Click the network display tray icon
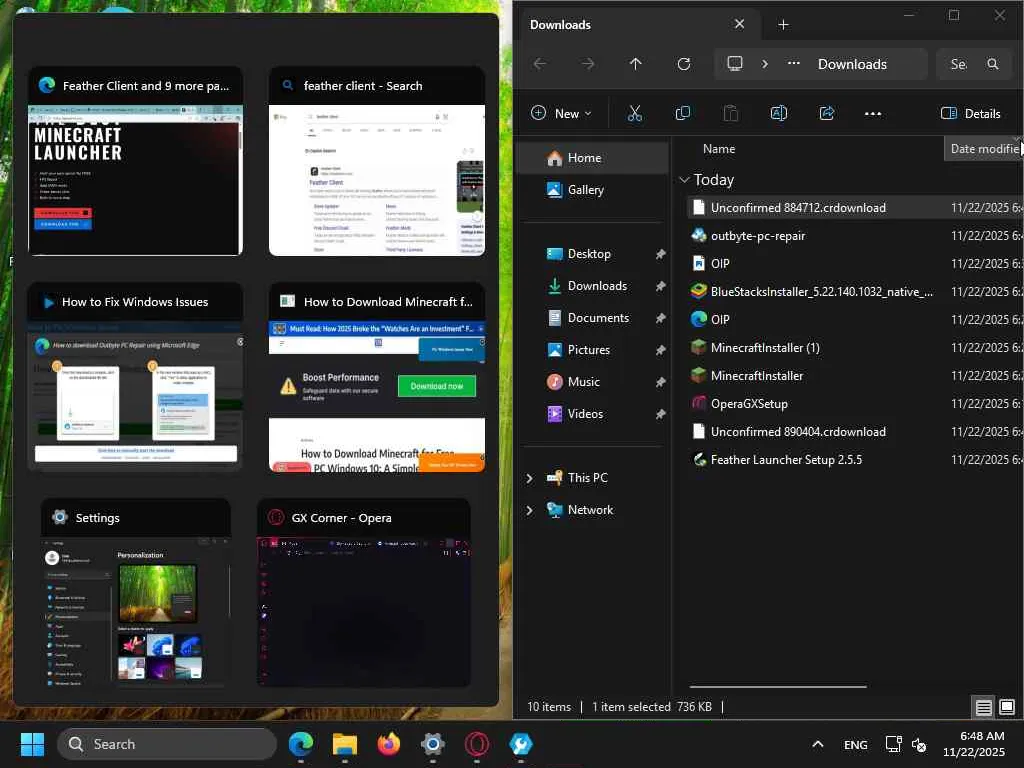Screen dimensions: 1024x768 pos(893,744)
